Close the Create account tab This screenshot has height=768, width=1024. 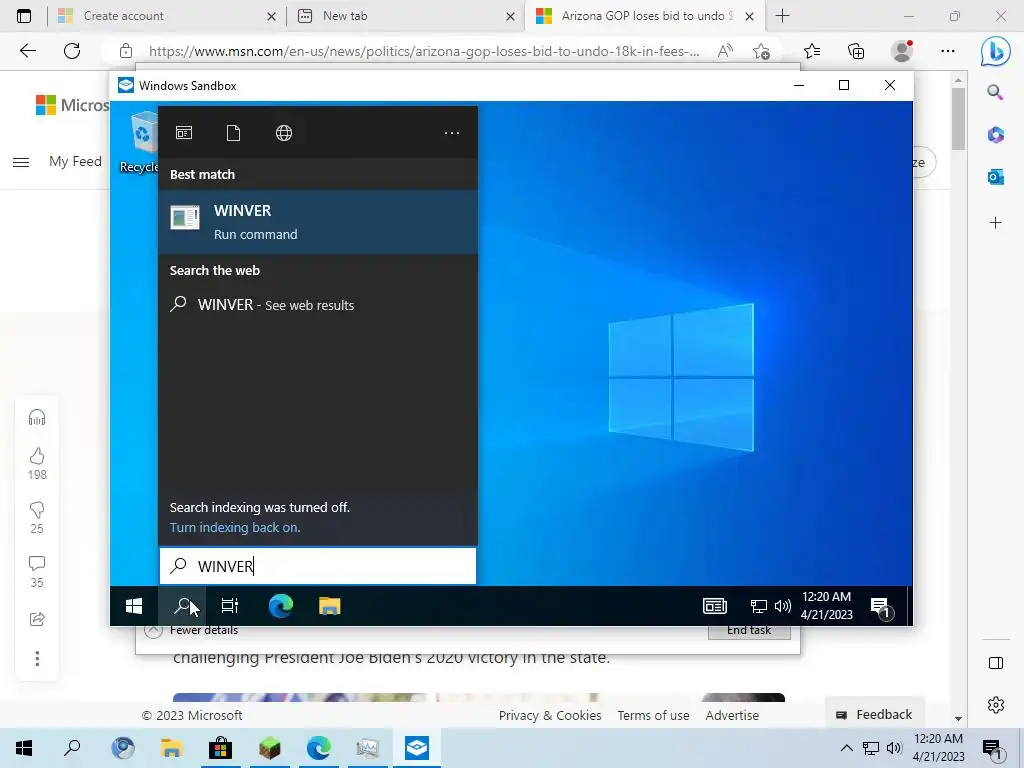click(x=271, y=16)
